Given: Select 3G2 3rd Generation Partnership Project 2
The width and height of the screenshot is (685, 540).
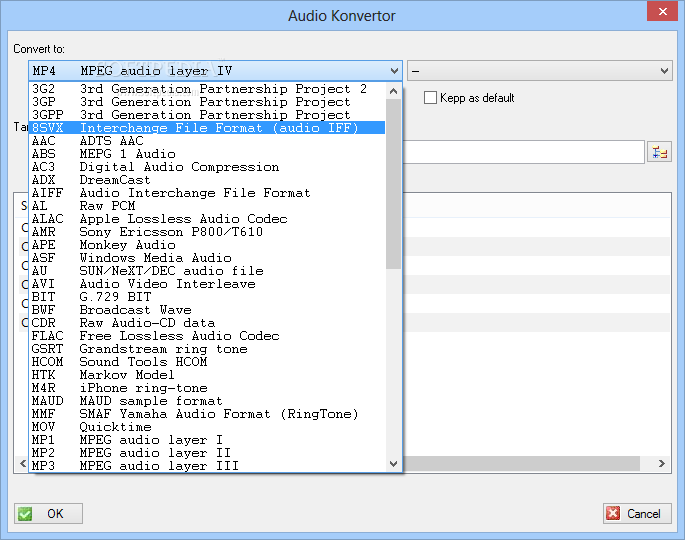Looking at the screenshot, I should coord(207,89).
